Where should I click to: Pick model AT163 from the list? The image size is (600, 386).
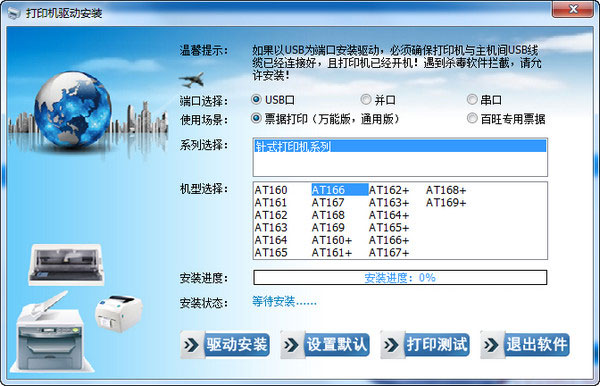coord(271,228)
